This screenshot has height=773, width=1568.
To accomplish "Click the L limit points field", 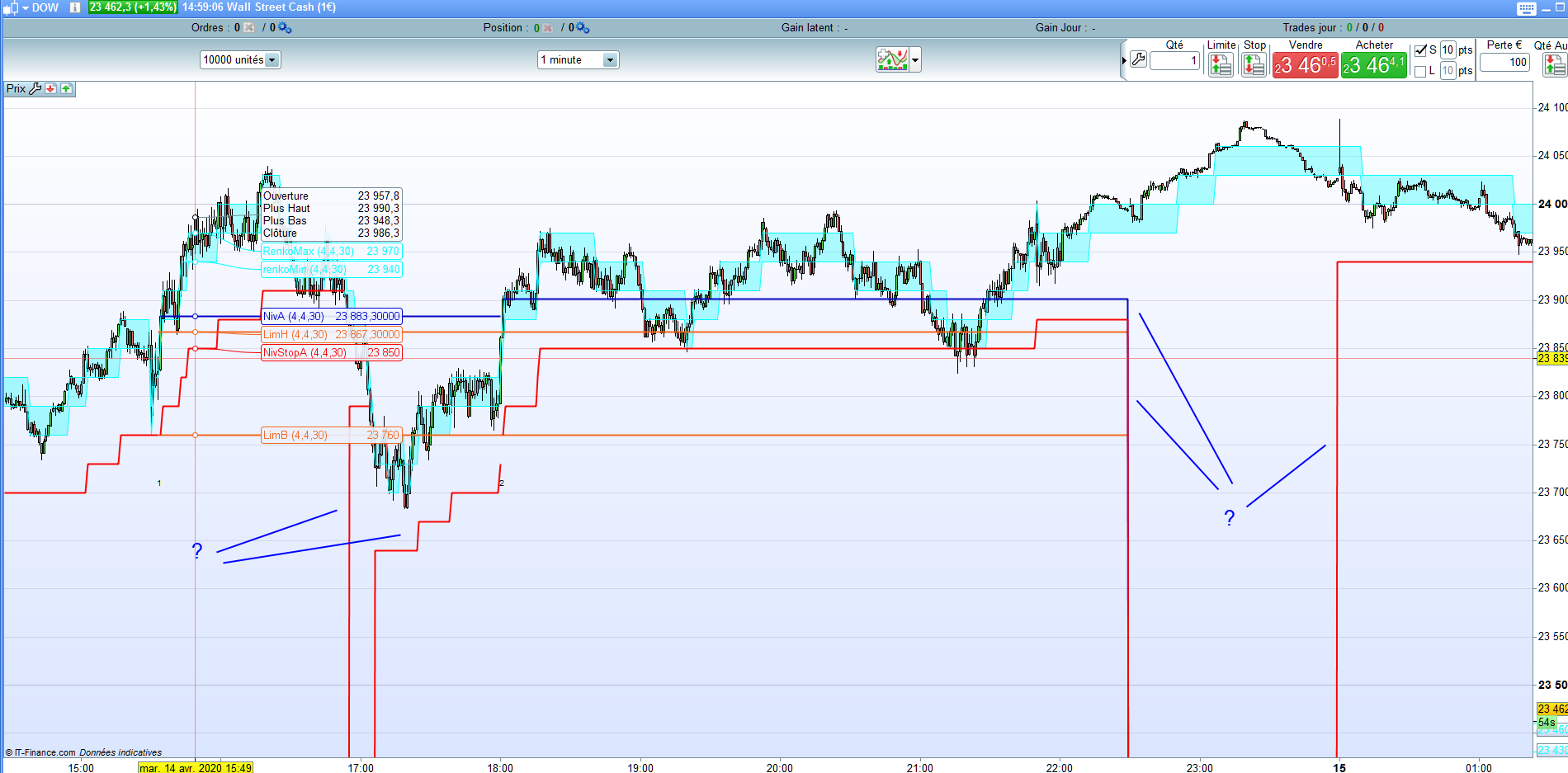I will 1448,71.
